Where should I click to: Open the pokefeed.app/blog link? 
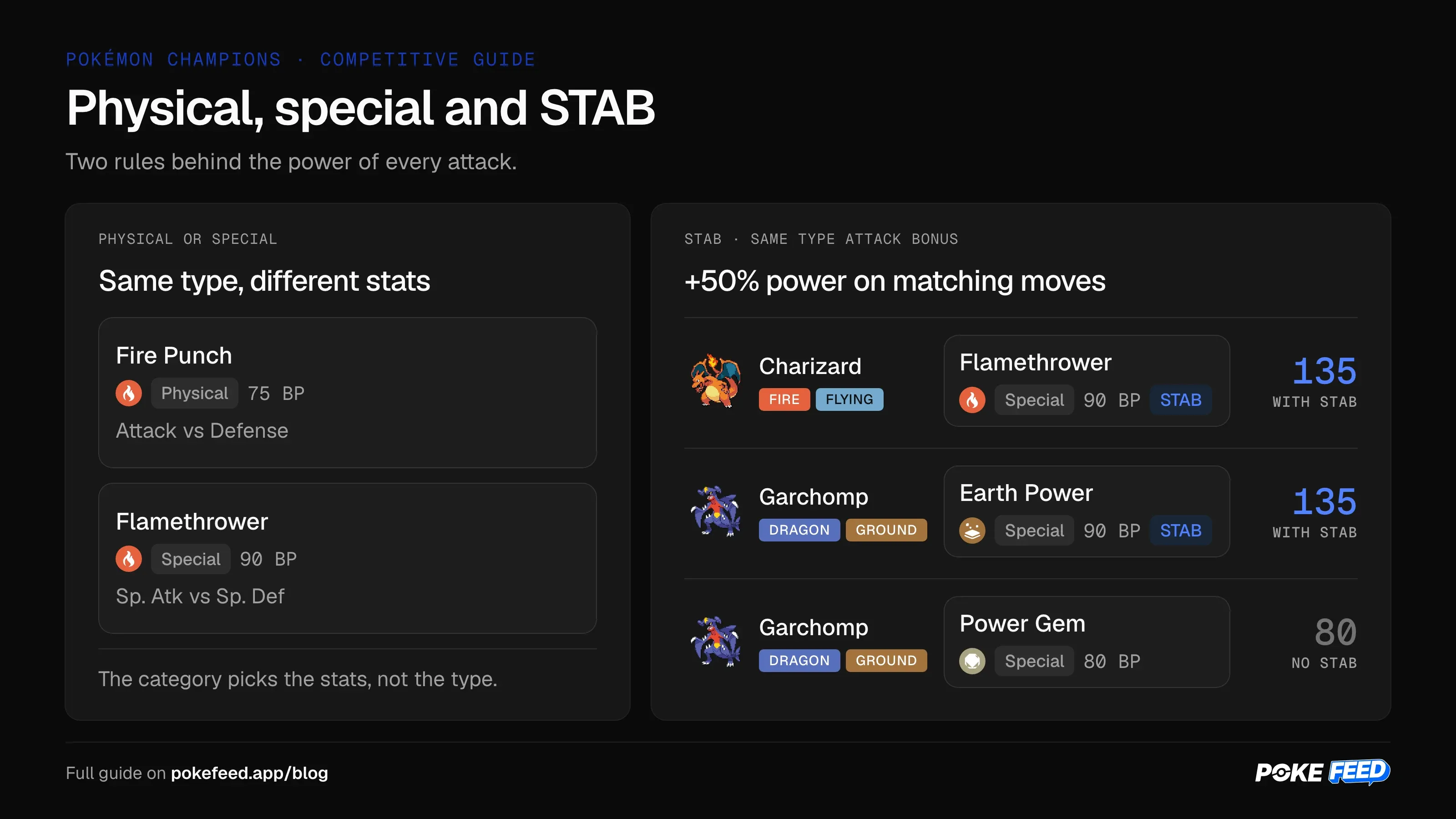coord(249,773)
